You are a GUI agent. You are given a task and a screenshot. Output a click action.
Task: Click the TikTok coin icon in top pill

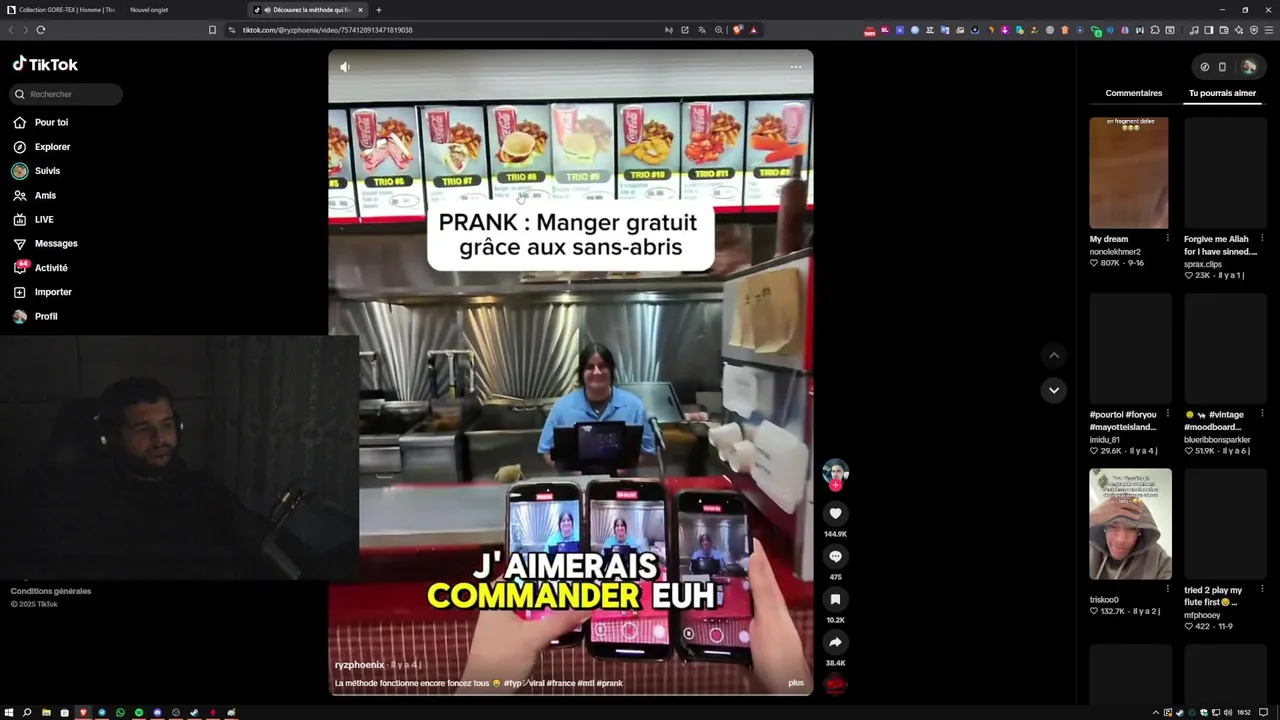(x=1205, y=67)
